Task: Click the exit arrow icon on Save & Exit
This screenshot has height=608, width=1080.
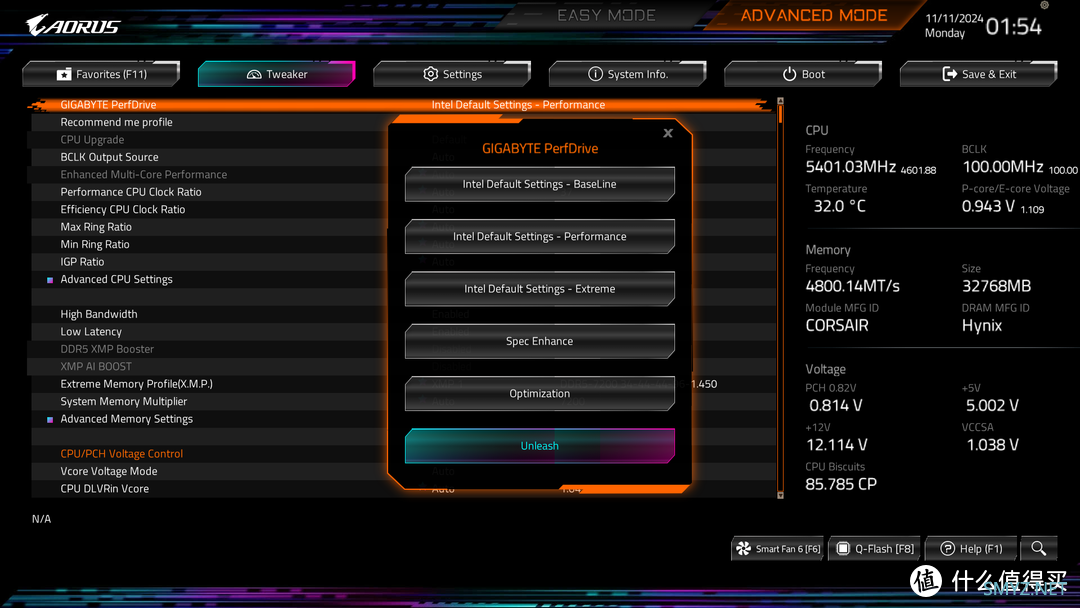Action: point(949,74)
